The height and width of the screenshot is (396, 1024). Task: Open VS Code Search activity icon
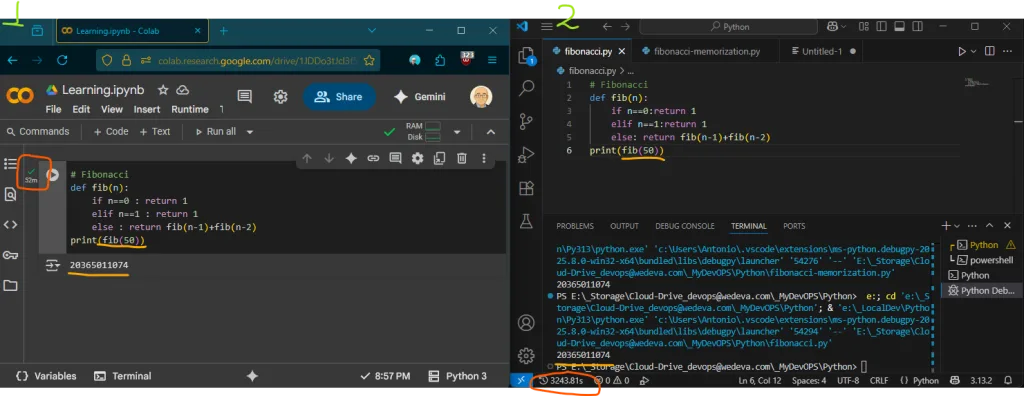coord(526,88)
